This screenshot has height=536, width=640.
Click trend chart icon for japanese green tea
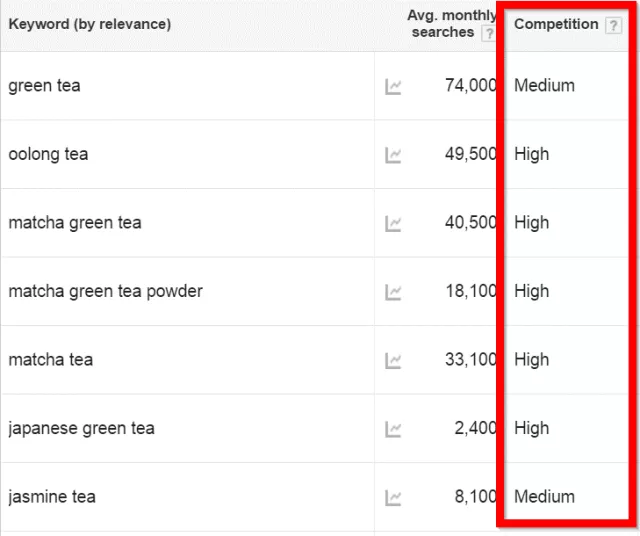(393, 429)
